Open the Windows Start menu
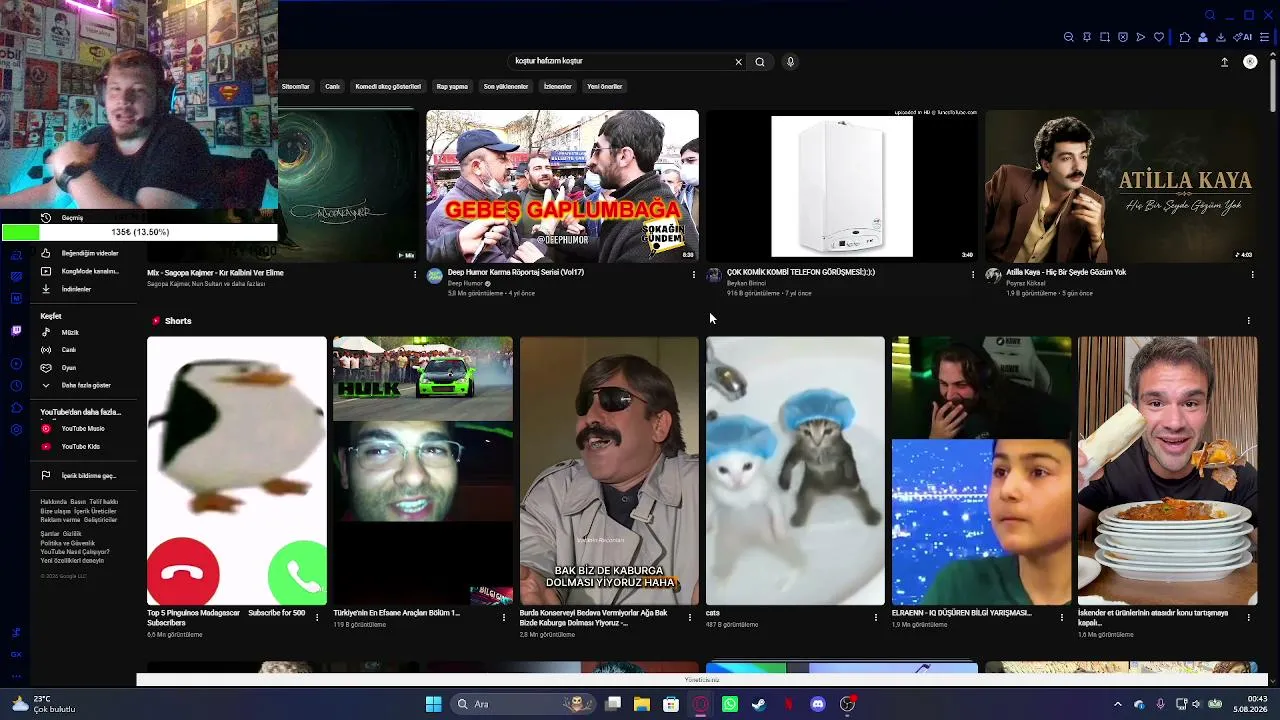1280x720 pixels. point(433,704)
